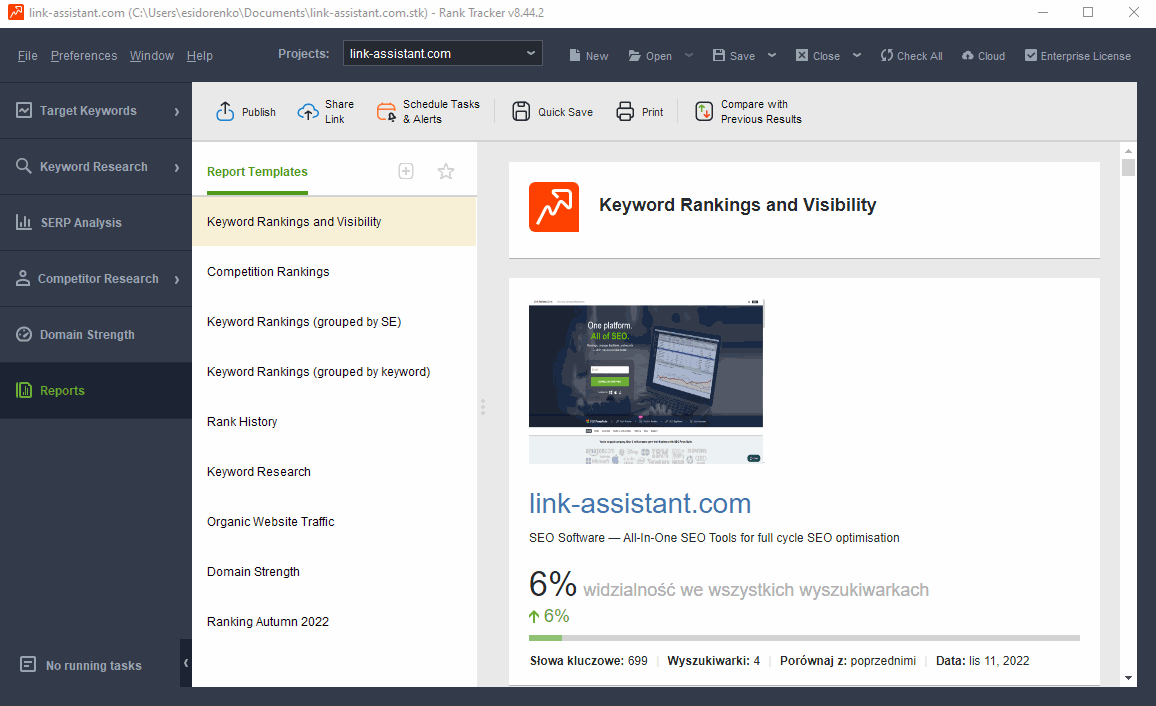Open the Window menu
This screenshot has width=1156, height=706.
[x=152, y=55]
